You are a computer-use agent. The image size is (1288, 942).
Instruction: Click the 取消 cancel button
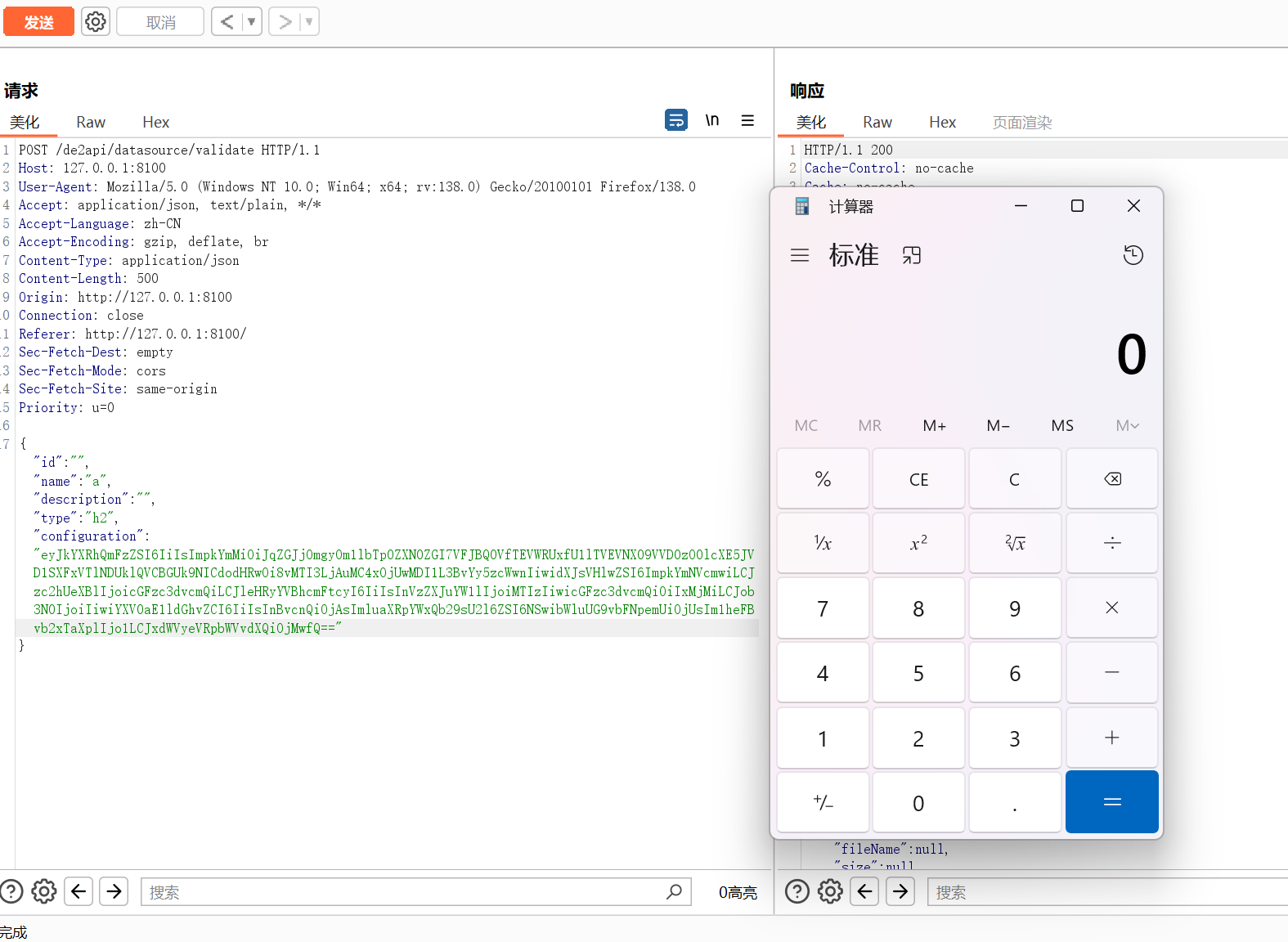point(160,22)
